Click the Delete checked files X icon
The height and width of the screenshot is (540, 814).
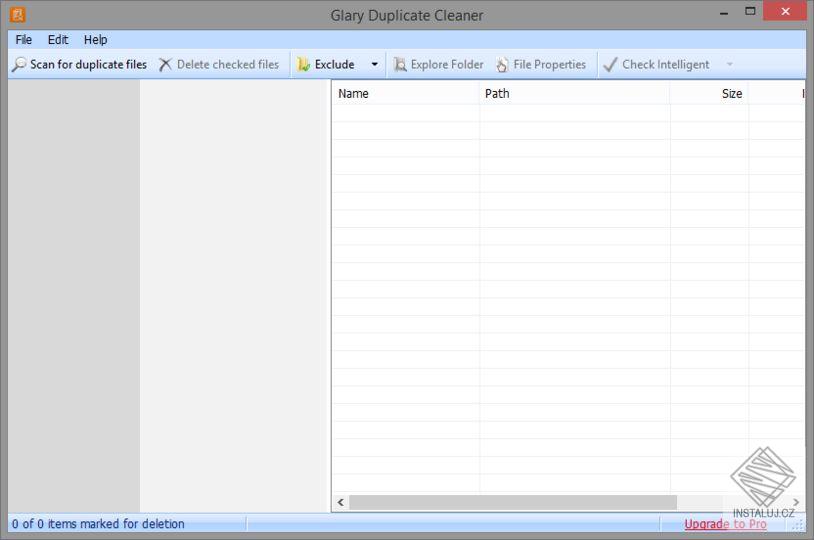(x=165, y=64)
